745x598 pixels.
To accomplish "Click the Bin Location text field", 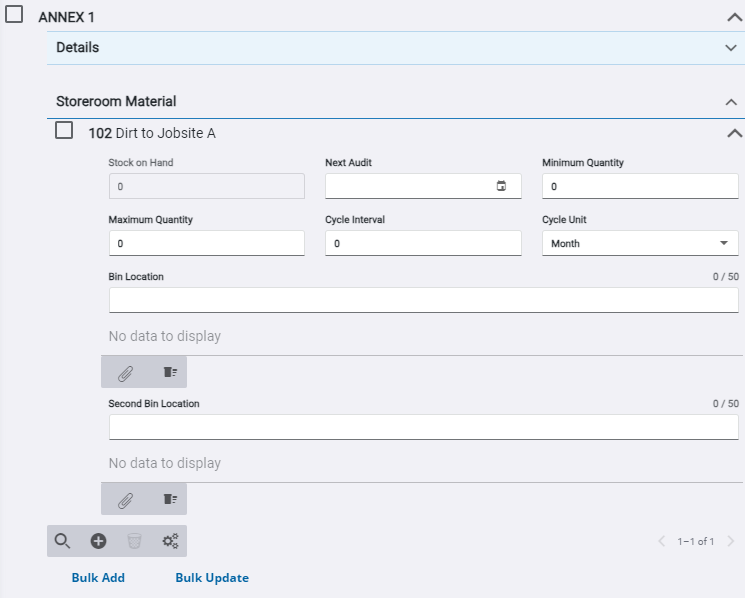I will pos(423,300).
